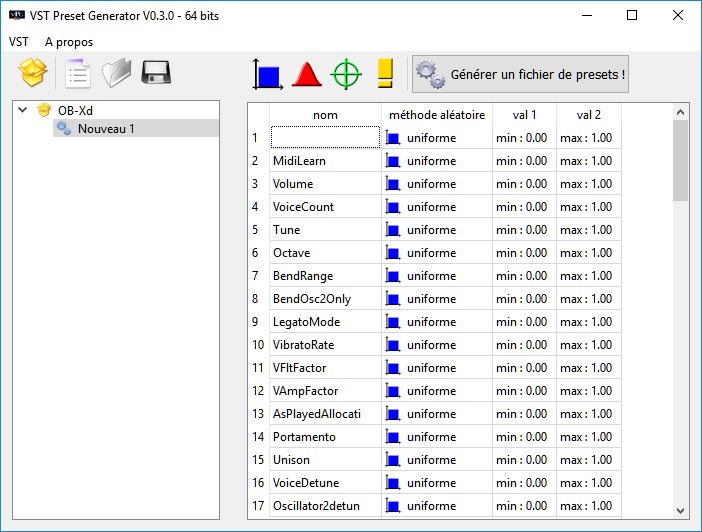Click the max value in the BendRange row
This screenshot has height=532, width=702.
tap(586, 276)
